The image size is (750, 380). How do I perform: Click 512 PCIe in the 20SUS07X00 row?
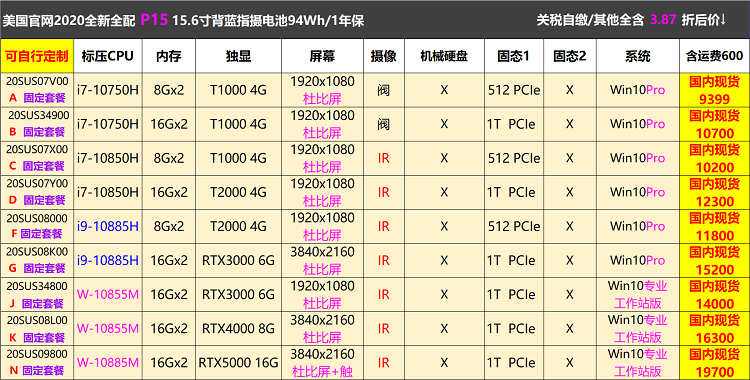(514, 158)
